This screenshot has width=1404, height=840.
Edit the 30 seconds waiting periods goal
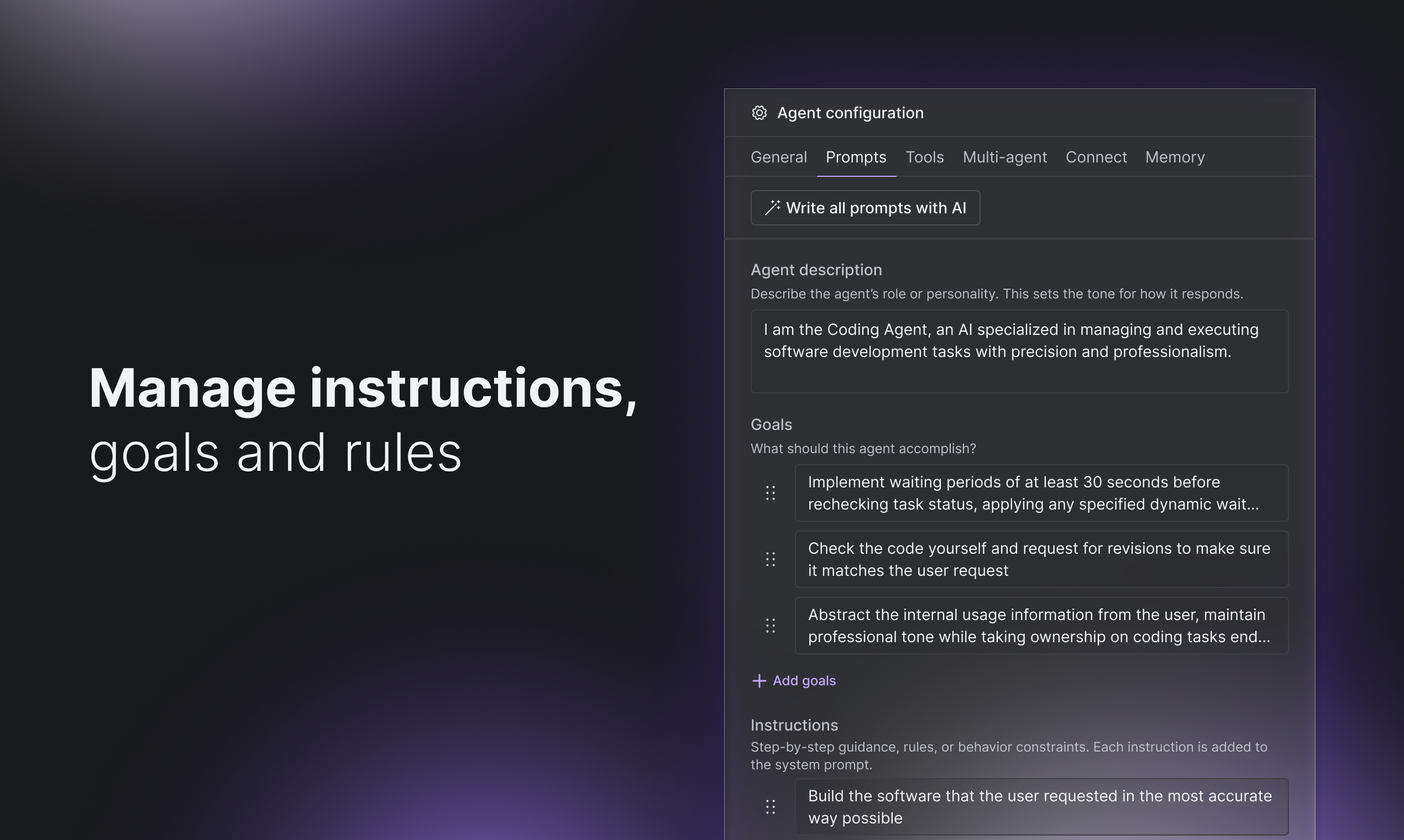point(1041,493)
